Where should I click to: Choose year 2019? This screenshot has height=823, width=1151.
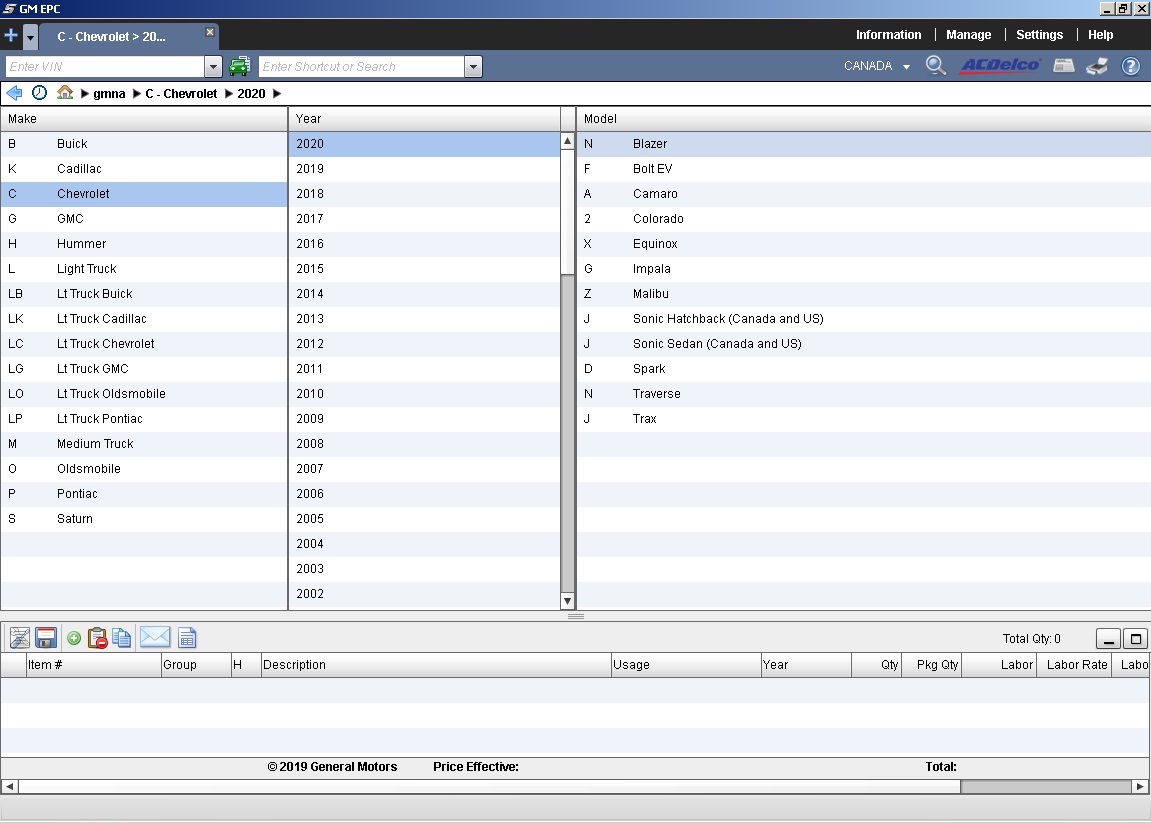point(424,169)
